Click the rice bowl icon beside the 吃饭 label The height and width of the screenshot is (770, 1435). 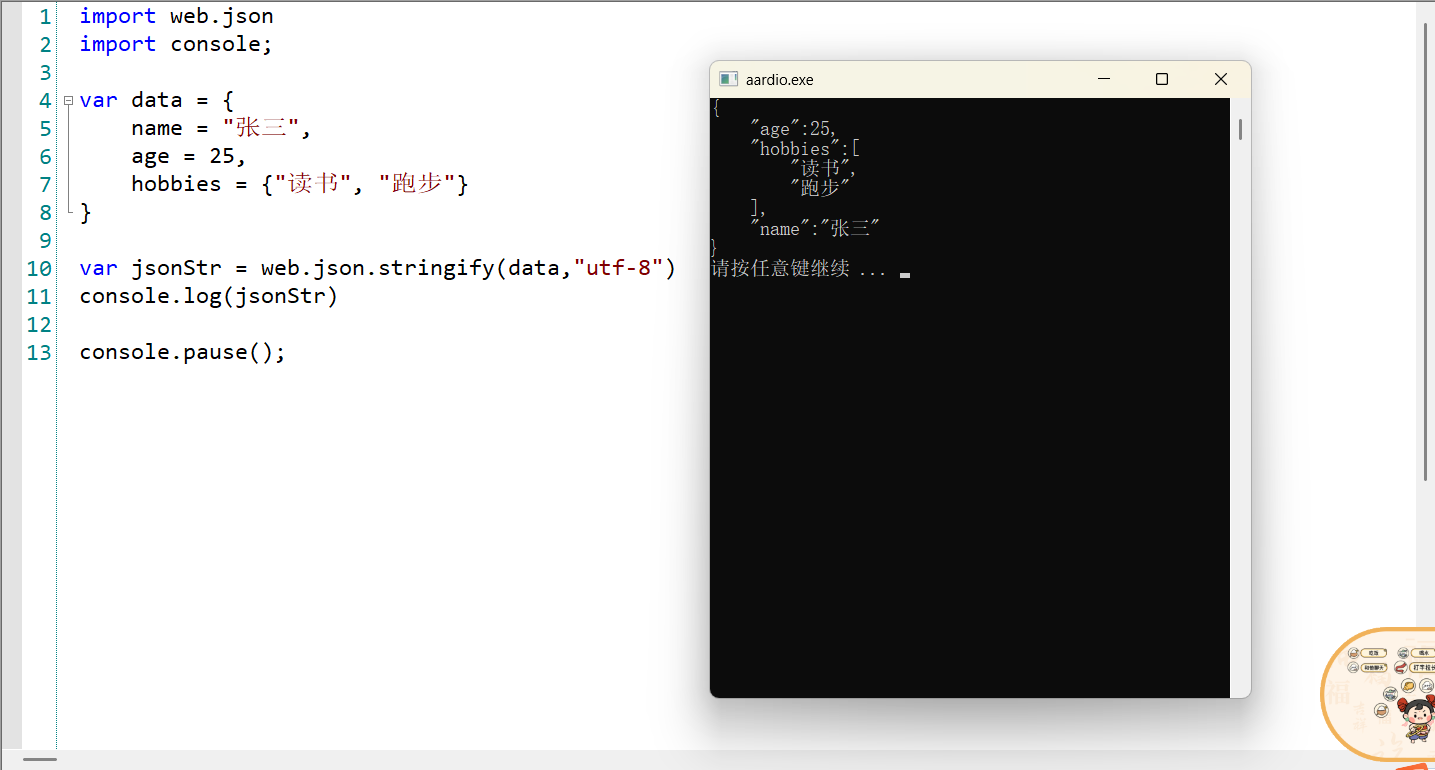(x=1353, y=653)
